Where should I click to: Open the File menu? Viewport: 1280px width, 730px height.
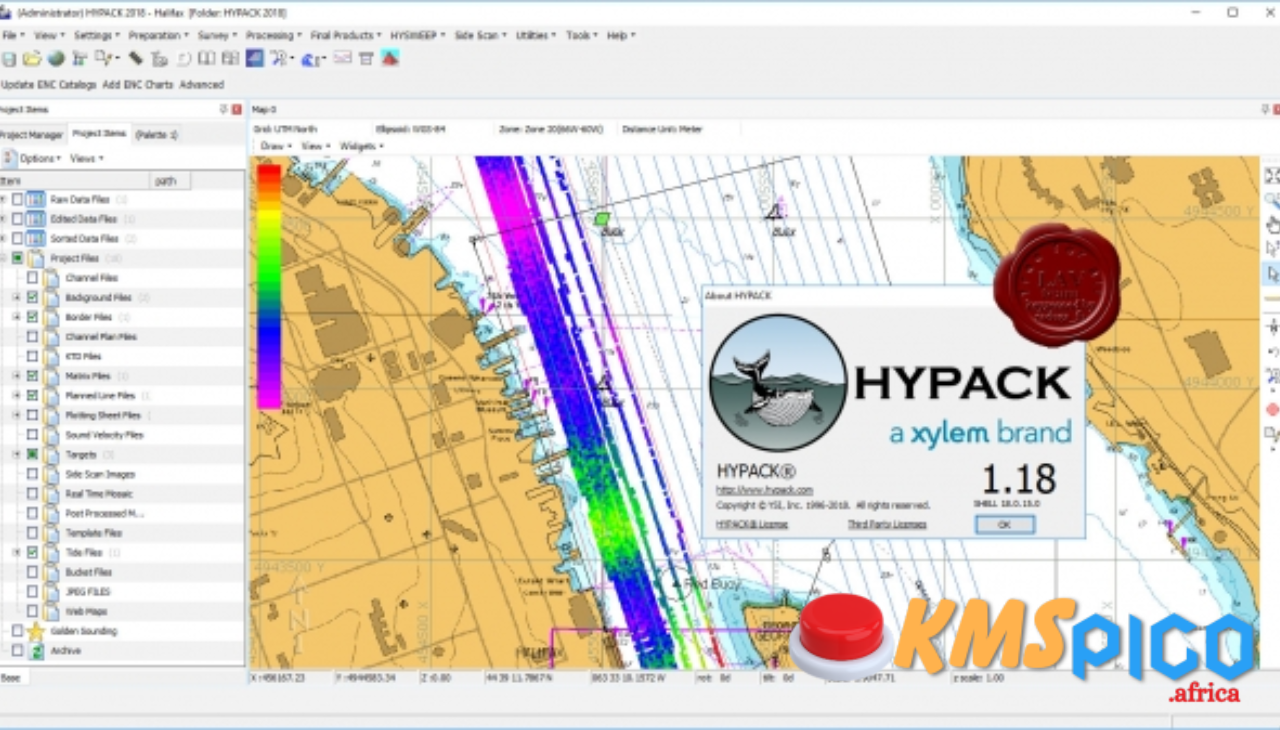coord(13,35)
